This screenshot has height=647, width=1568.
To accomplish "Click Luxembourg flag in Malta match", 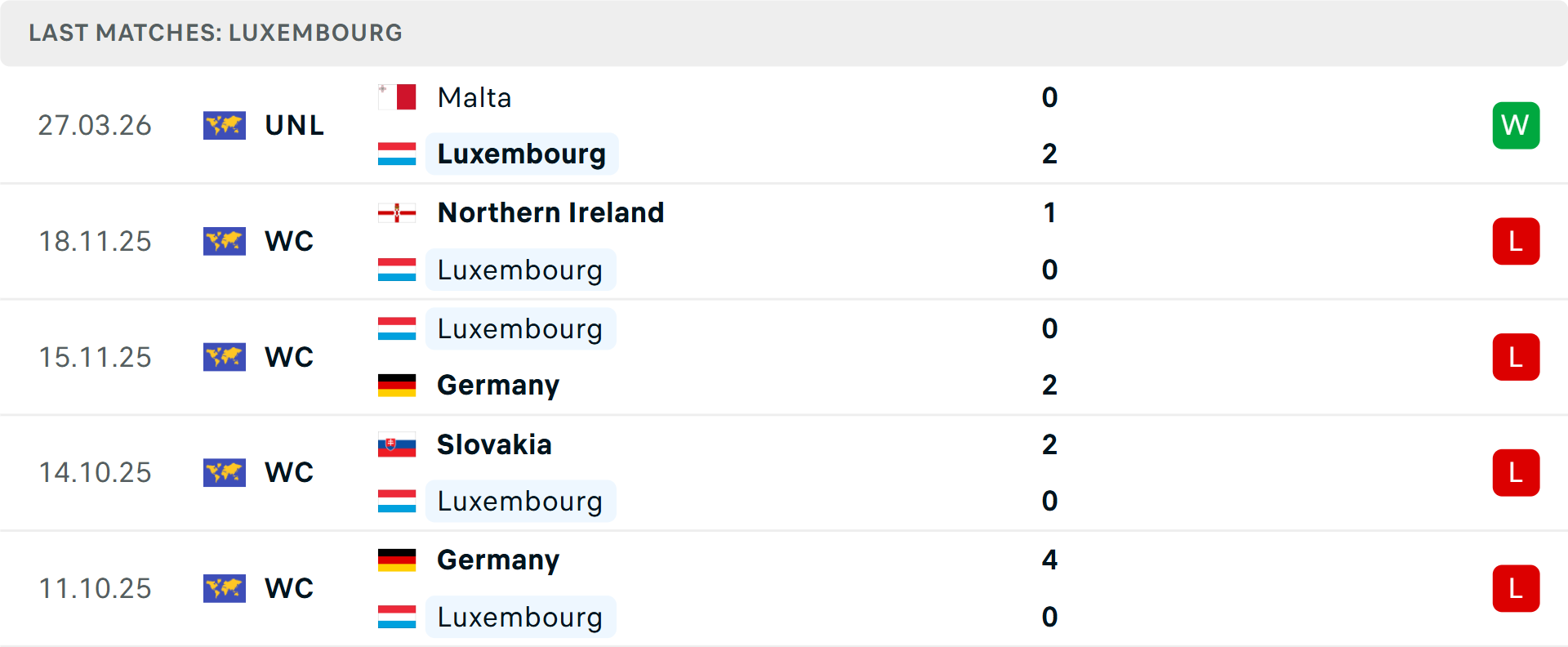I will (x=397, y=154).
